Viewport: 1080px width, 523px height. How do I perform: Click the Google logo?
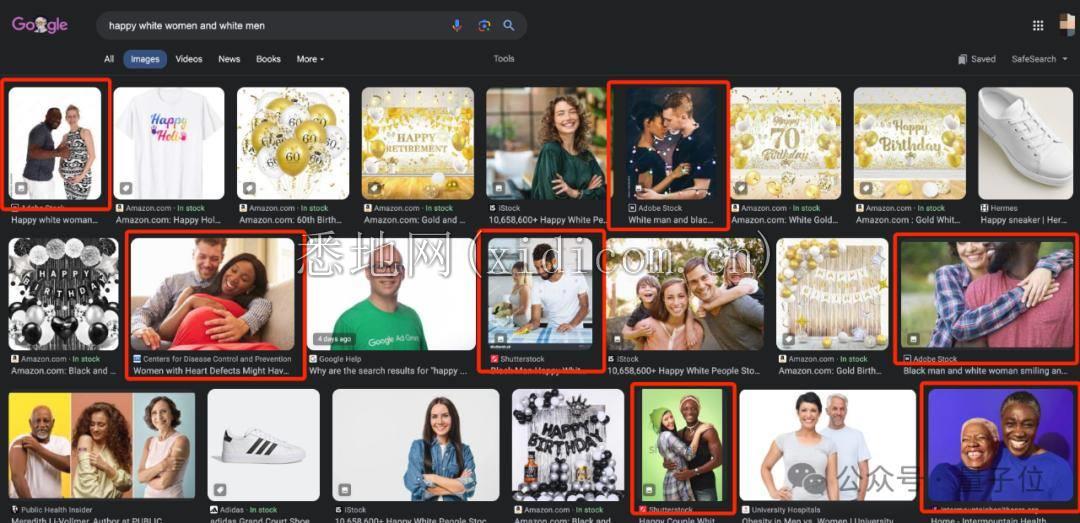(x=40, y=25)
